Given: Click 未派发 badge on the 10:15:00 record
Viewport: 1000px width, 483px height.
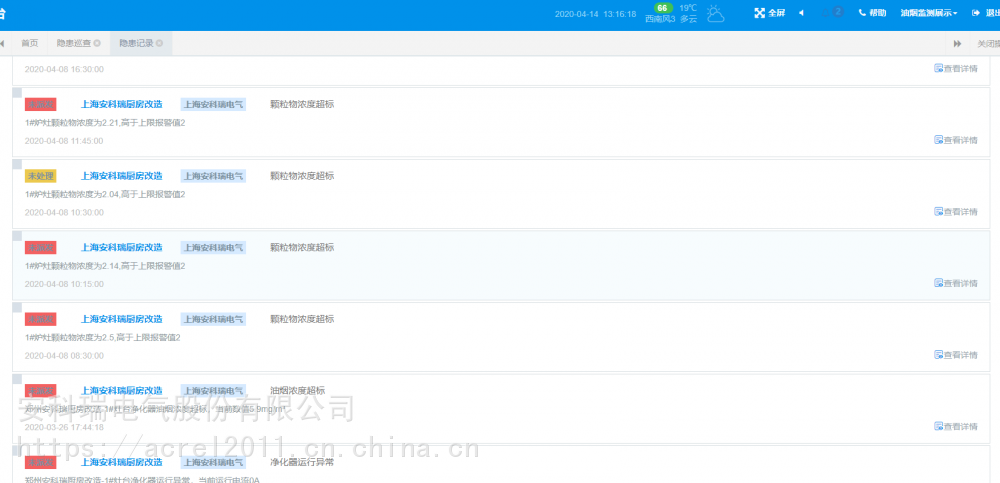Looking at the screenshot, I should point(41,248).
